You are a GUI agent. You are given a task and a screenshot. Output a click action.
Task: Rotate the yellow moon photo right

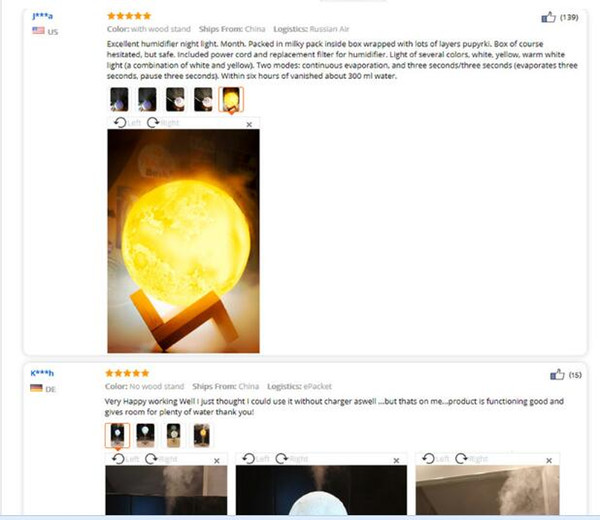click(163, 123)
